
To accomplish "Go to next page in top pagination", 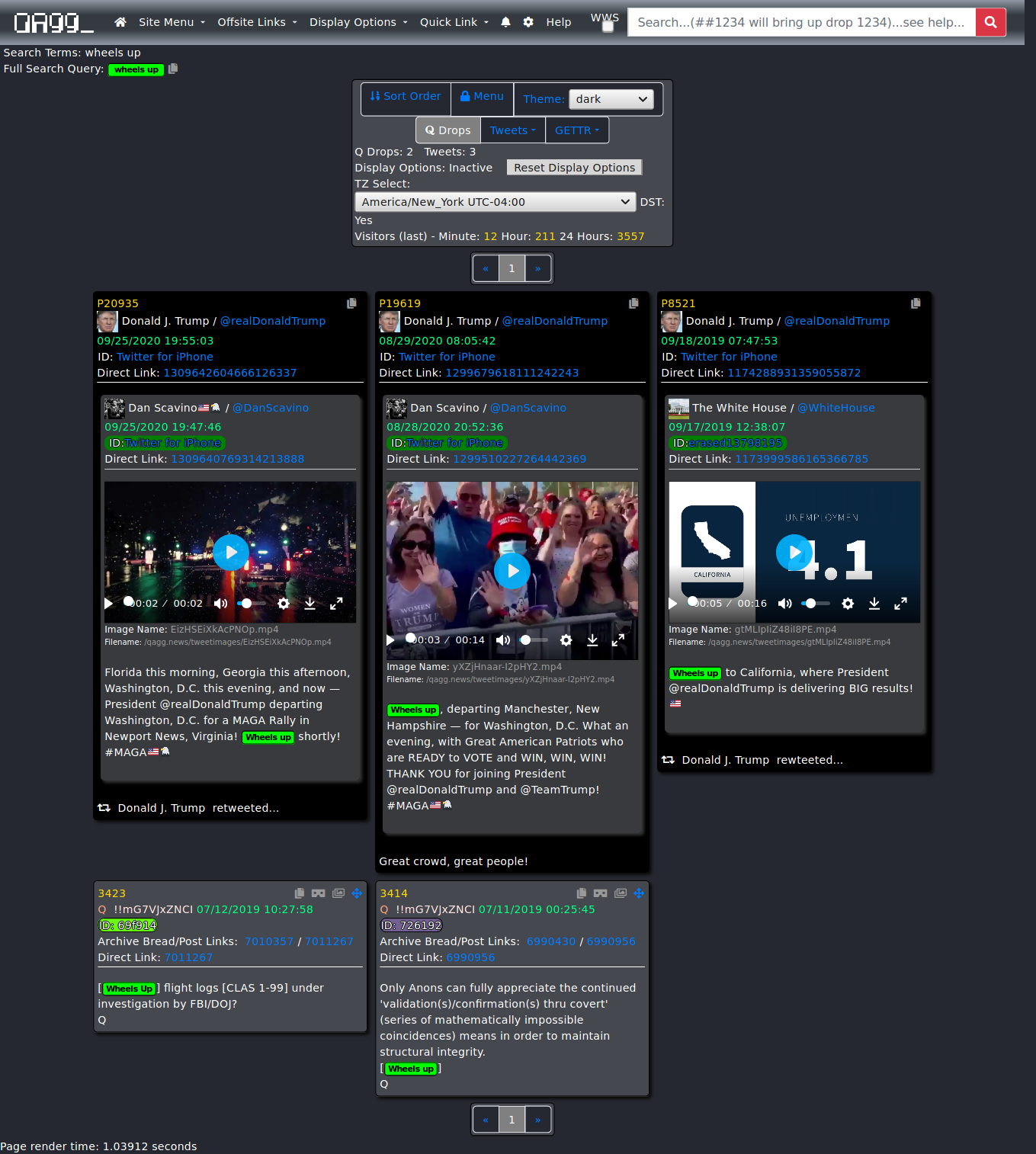I will coord(538,268).
